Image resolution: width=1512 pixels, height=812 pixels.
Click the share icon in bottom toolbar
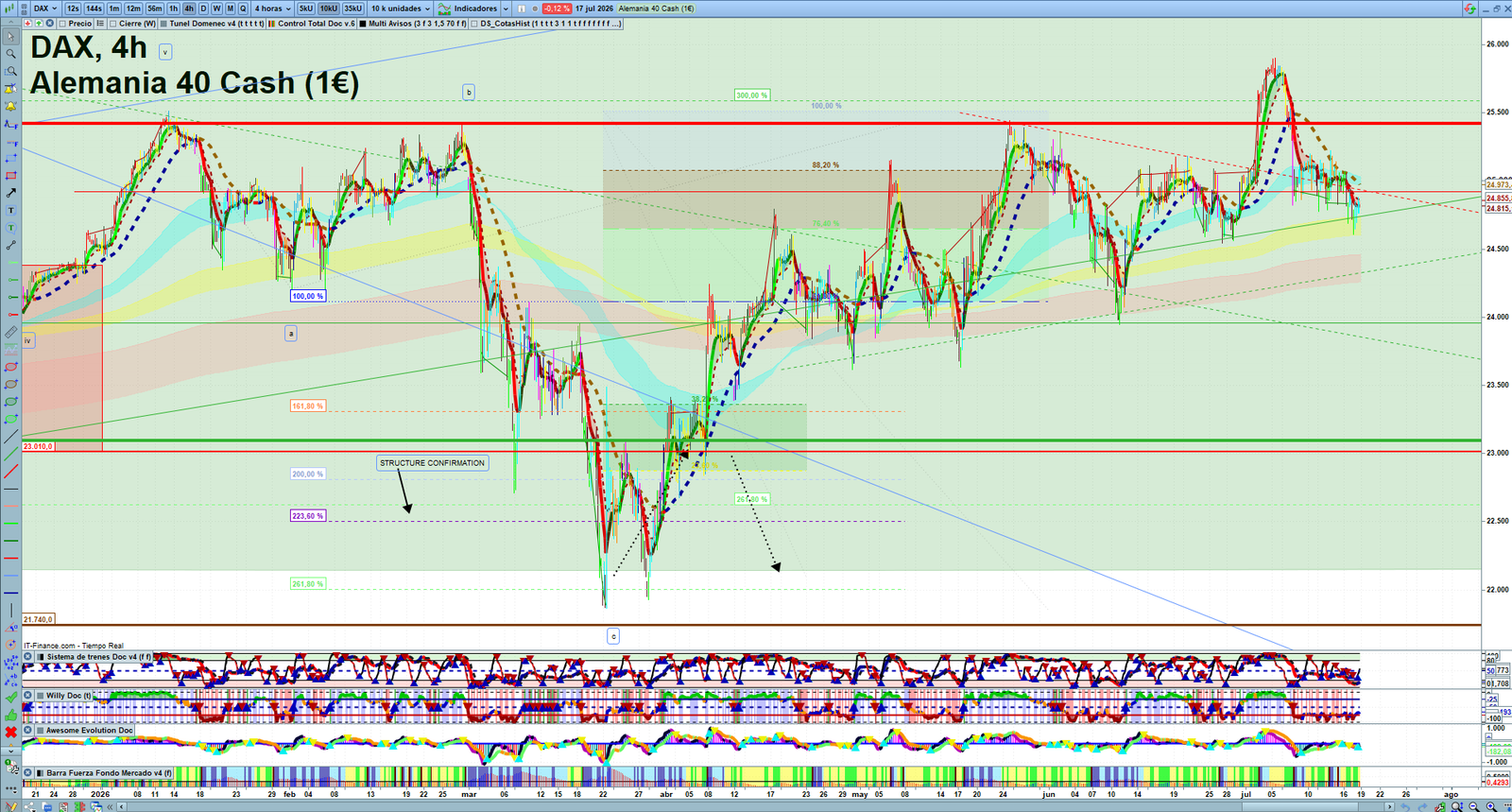click(29, 806)
